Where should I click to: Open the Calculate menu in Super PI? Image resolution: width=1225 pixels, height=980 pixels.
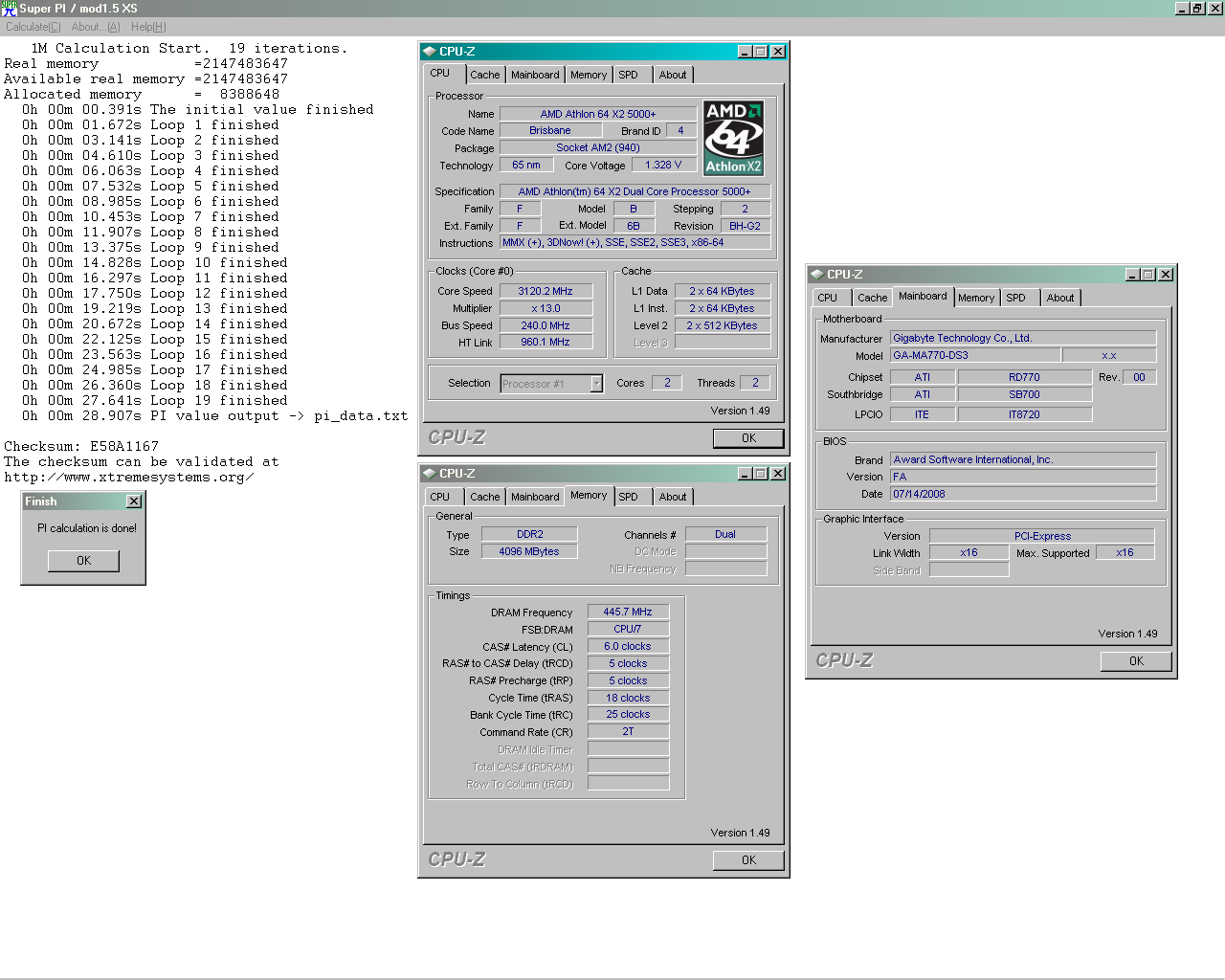(33, 27)
